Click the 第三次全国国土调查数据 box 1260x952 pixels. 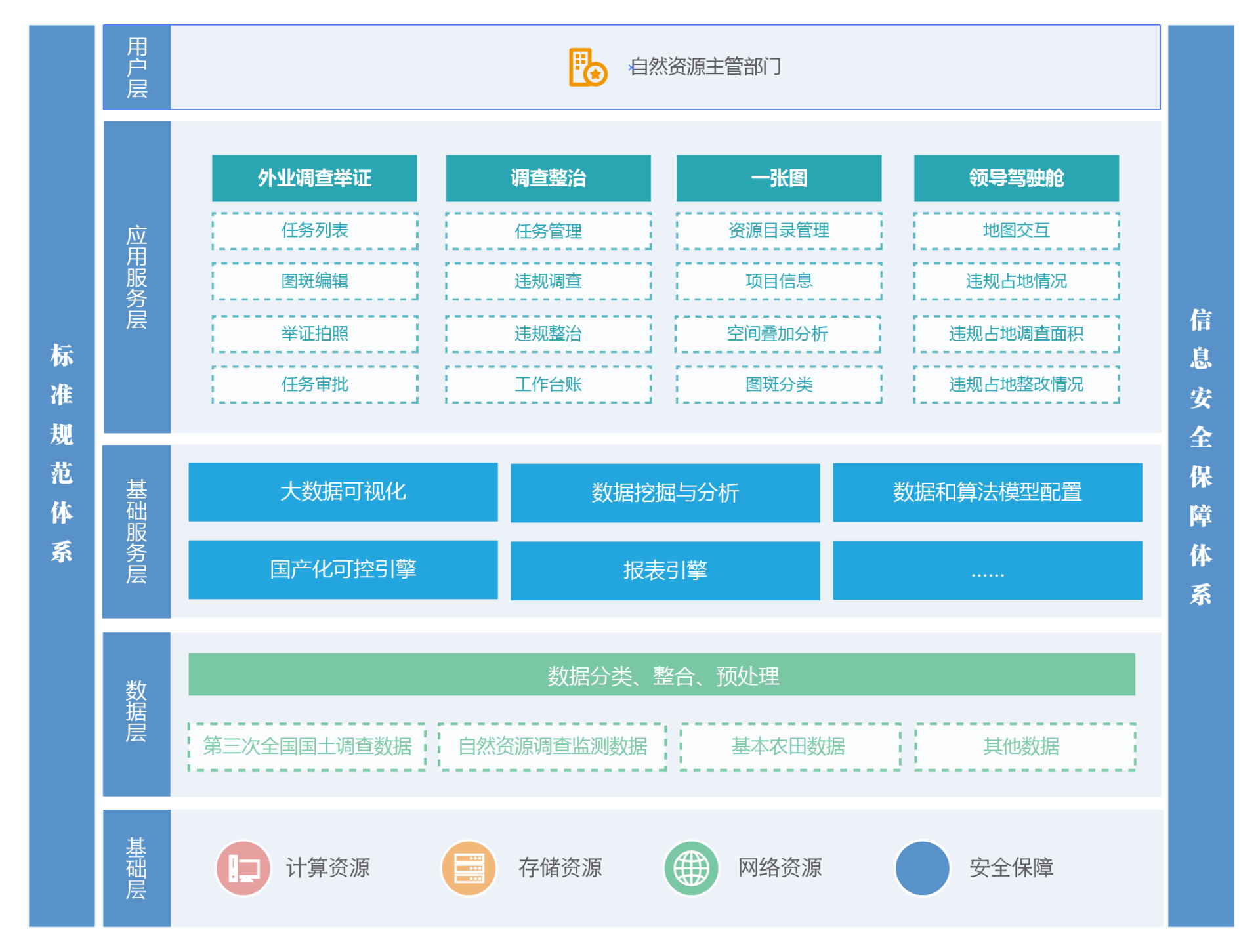(307, 747)
